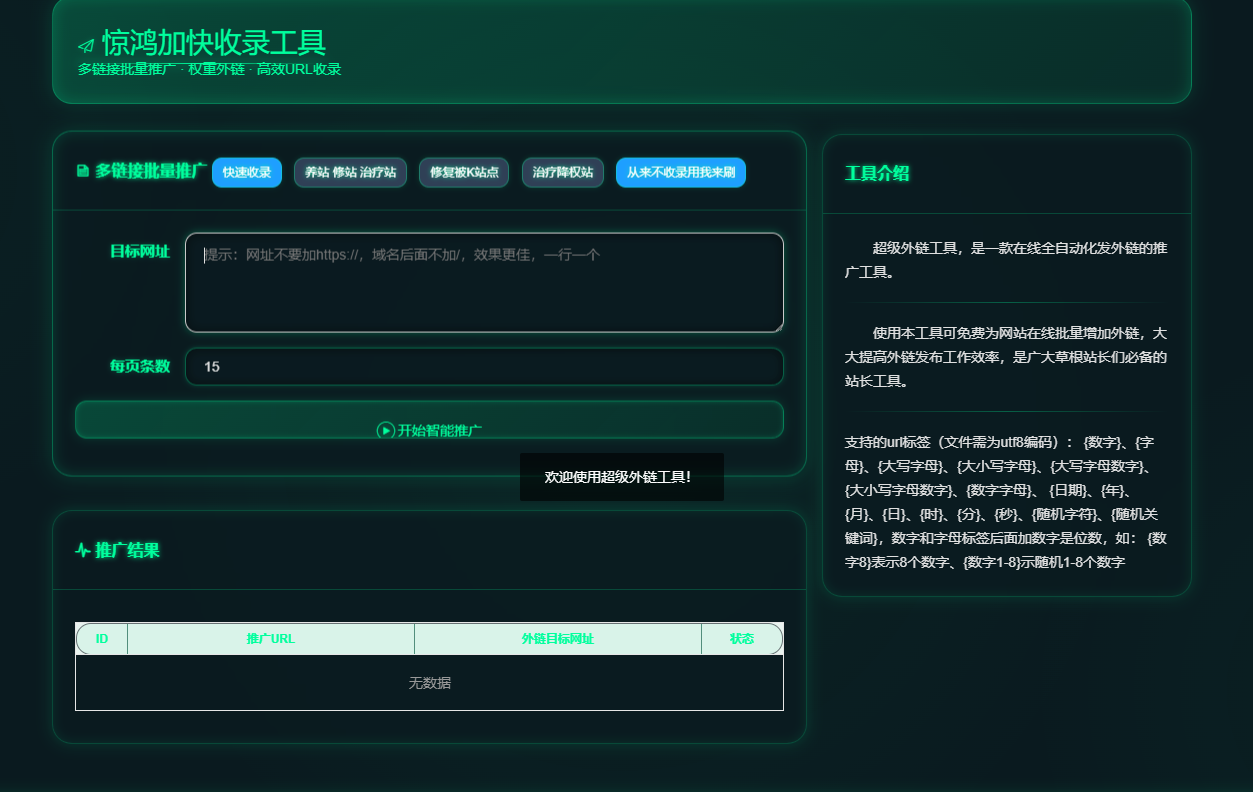The height and width of the screenshot is (792, 1253).
Task: Click the paragraph about 支持的url标签
Action: 1006,502
